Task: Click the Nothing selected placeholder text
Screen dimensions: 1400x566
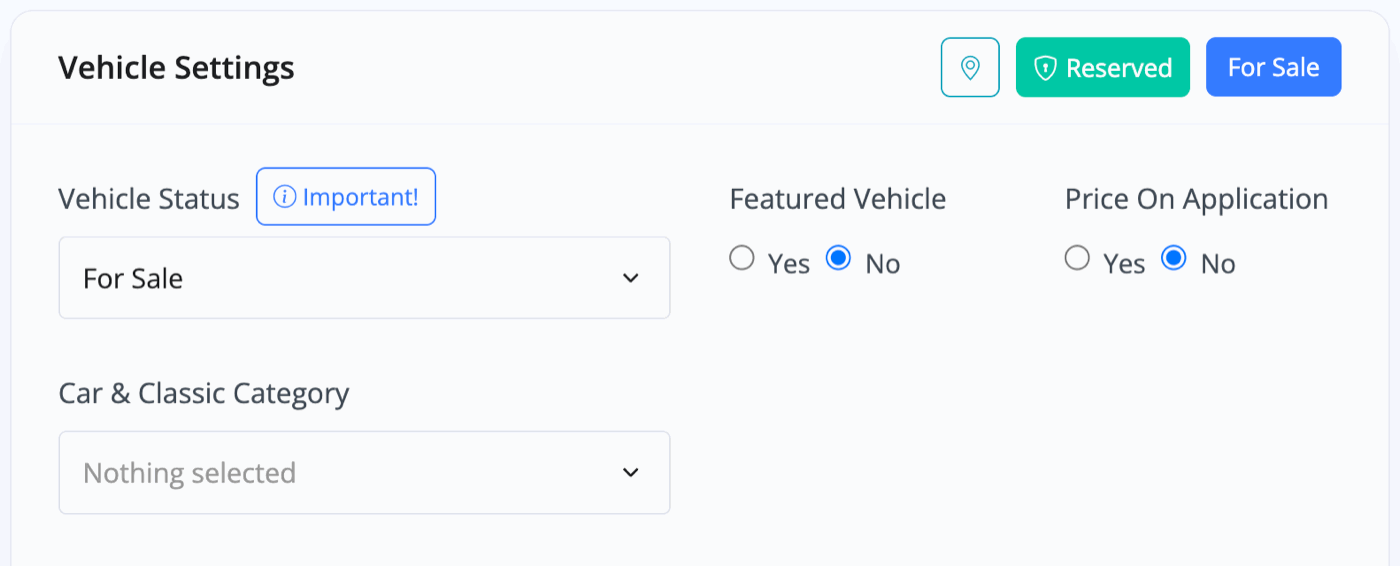Action: (x=189, y=472)
